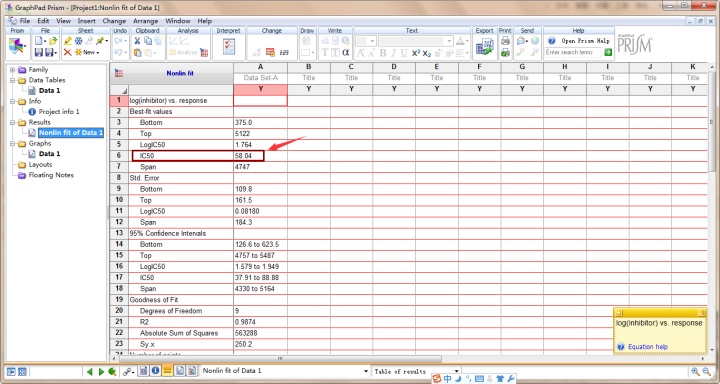Open the File menu
Screen dimensions: 720x384
[25, 21]
